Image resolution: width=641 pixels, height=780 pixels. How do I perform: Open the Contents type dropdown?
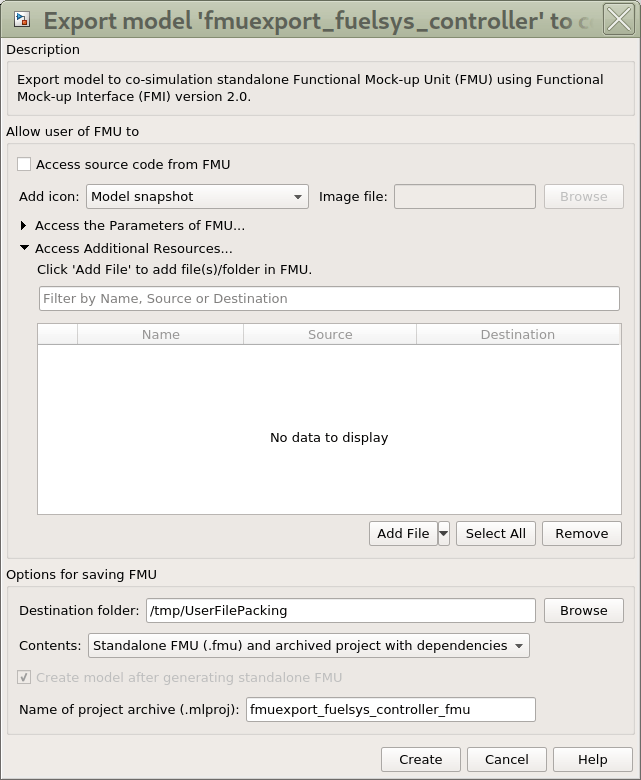[308, 646]
